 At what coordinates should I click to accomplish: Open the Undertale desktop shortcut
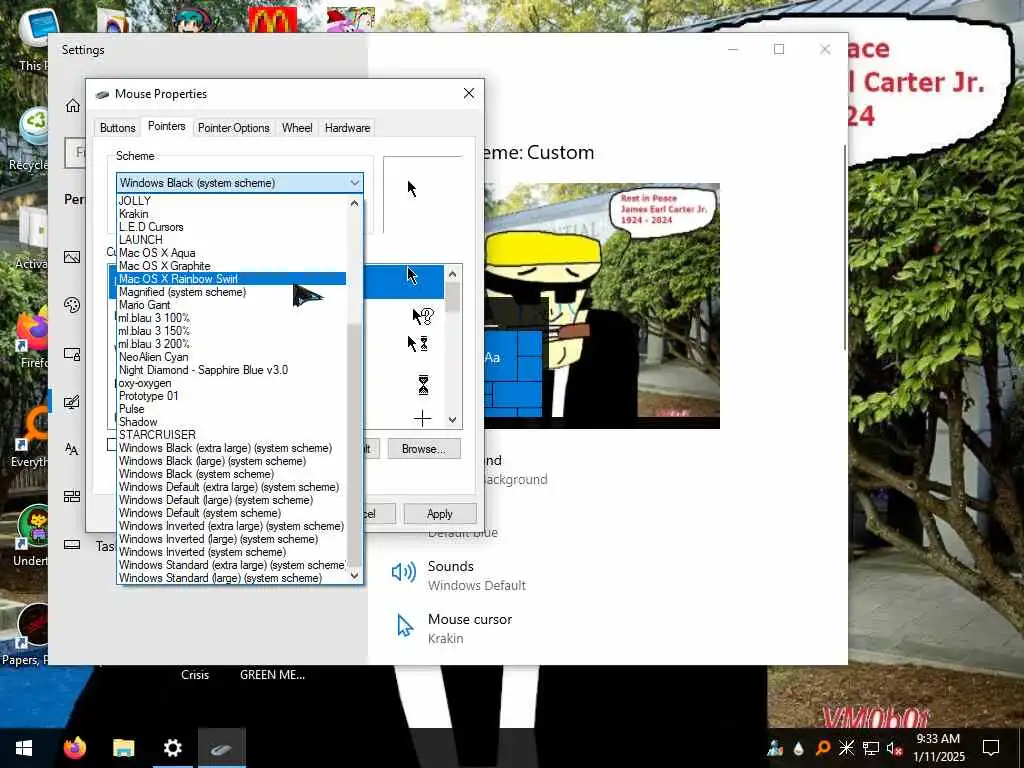pos(33,536)
